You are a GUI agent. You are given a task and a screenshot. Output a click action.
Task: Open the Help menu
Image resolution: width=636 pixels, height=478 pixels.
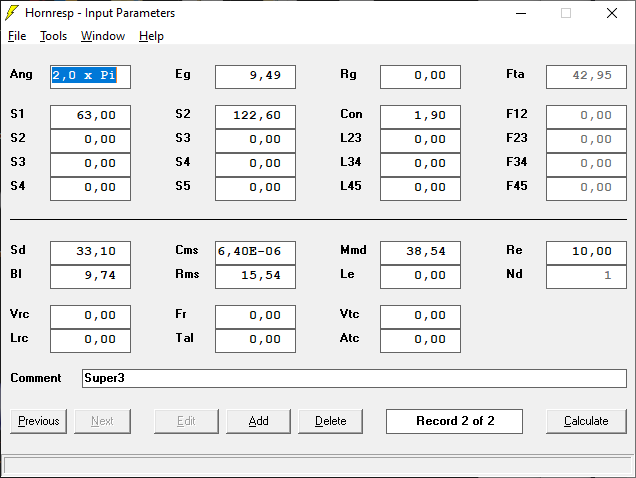click(151, 36)
